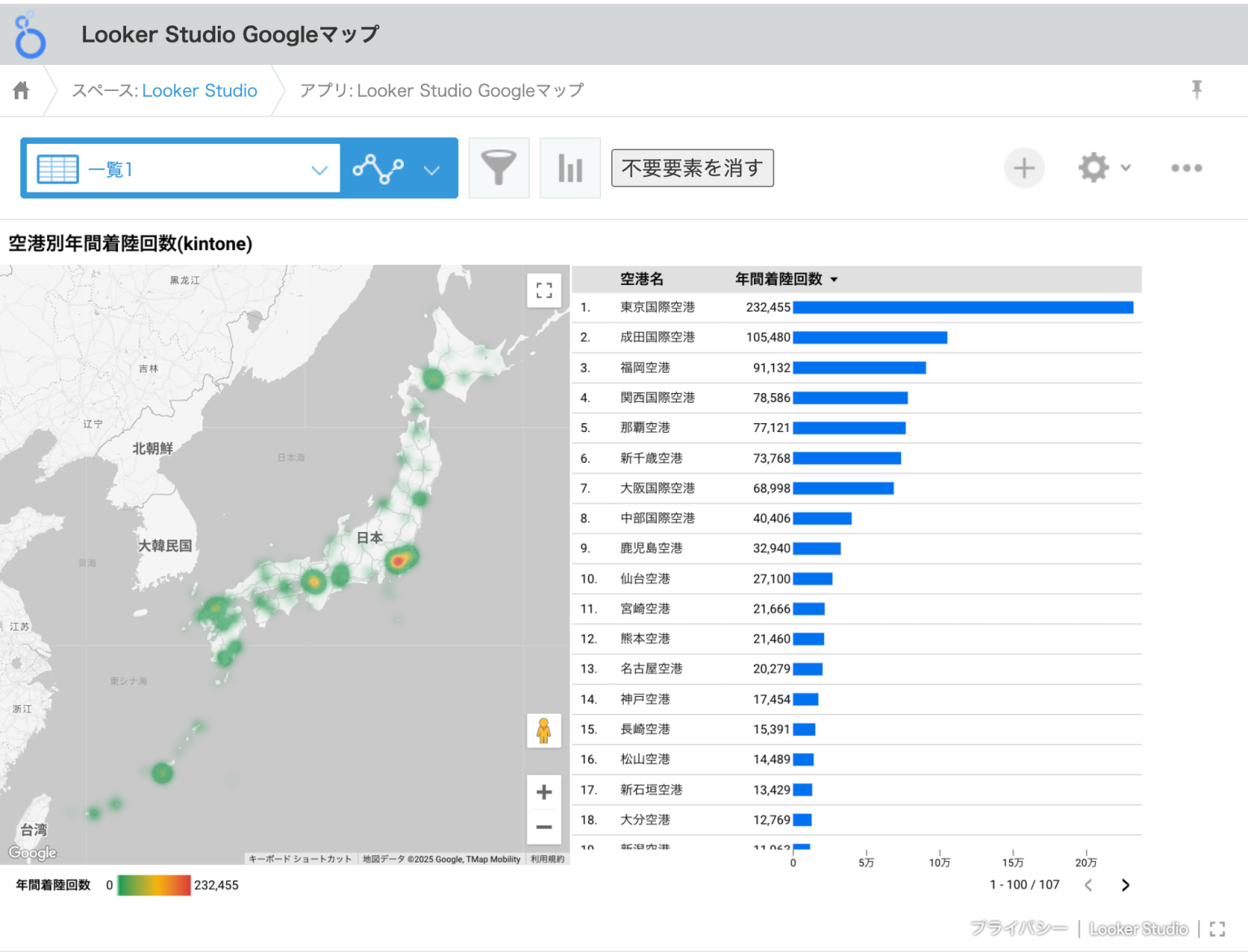Add a new record with the plus icon
The width and height of the screenshot is (1248, 952).
click(1024, 168)
